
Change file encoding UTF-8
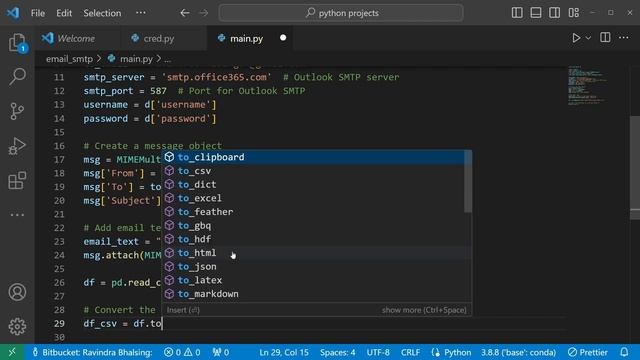click(378, 352)
